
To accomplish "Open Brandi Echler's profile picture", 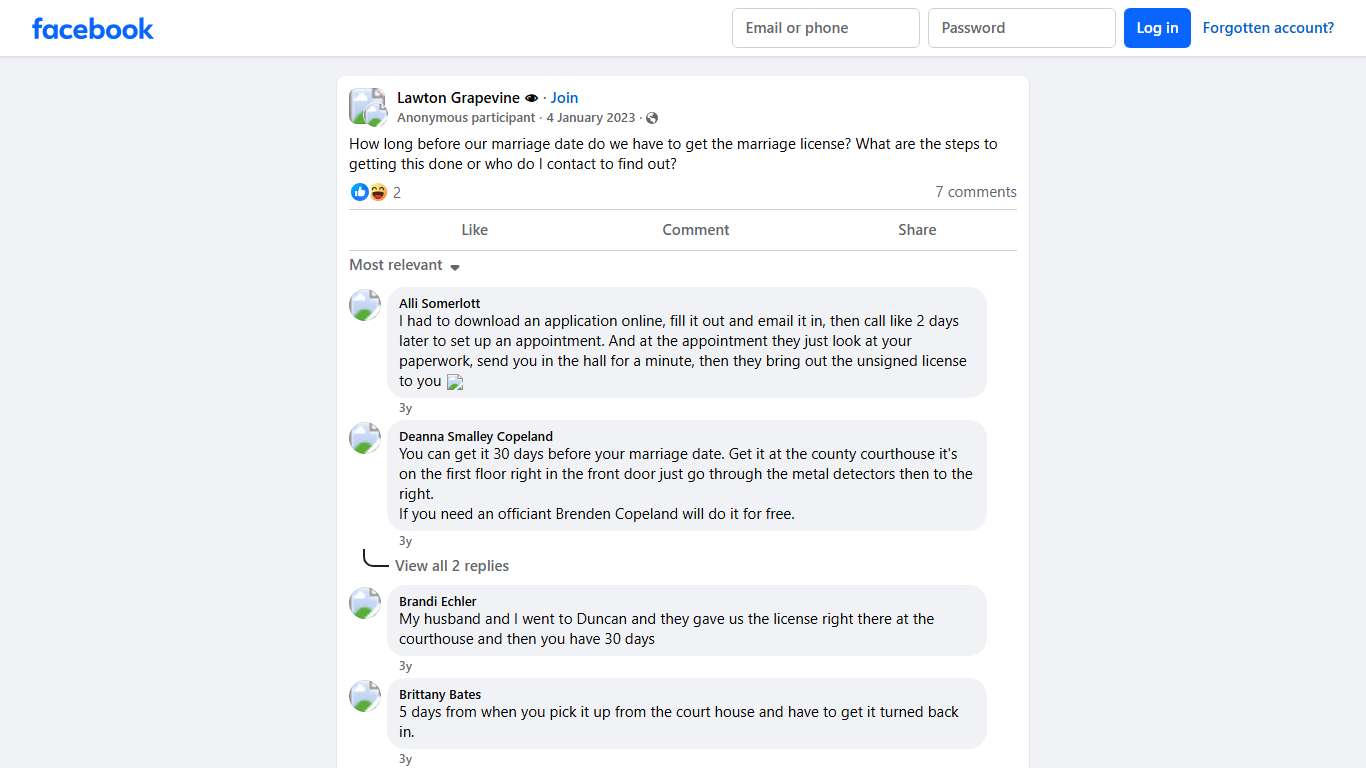I will point(365,603).
